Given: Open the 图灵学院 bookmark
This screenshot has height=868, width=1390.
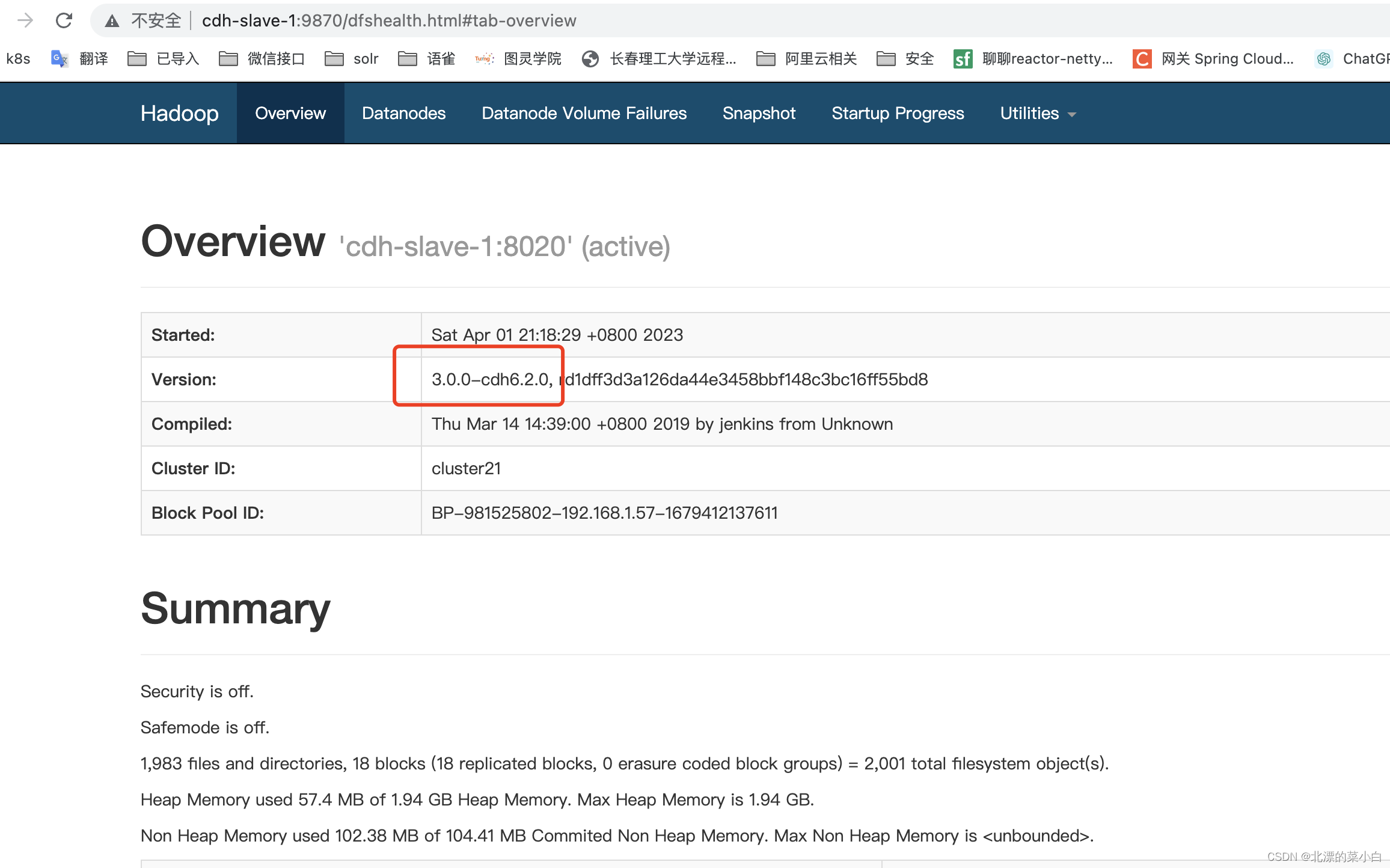Looking at the screenshot, I should 518,58.
